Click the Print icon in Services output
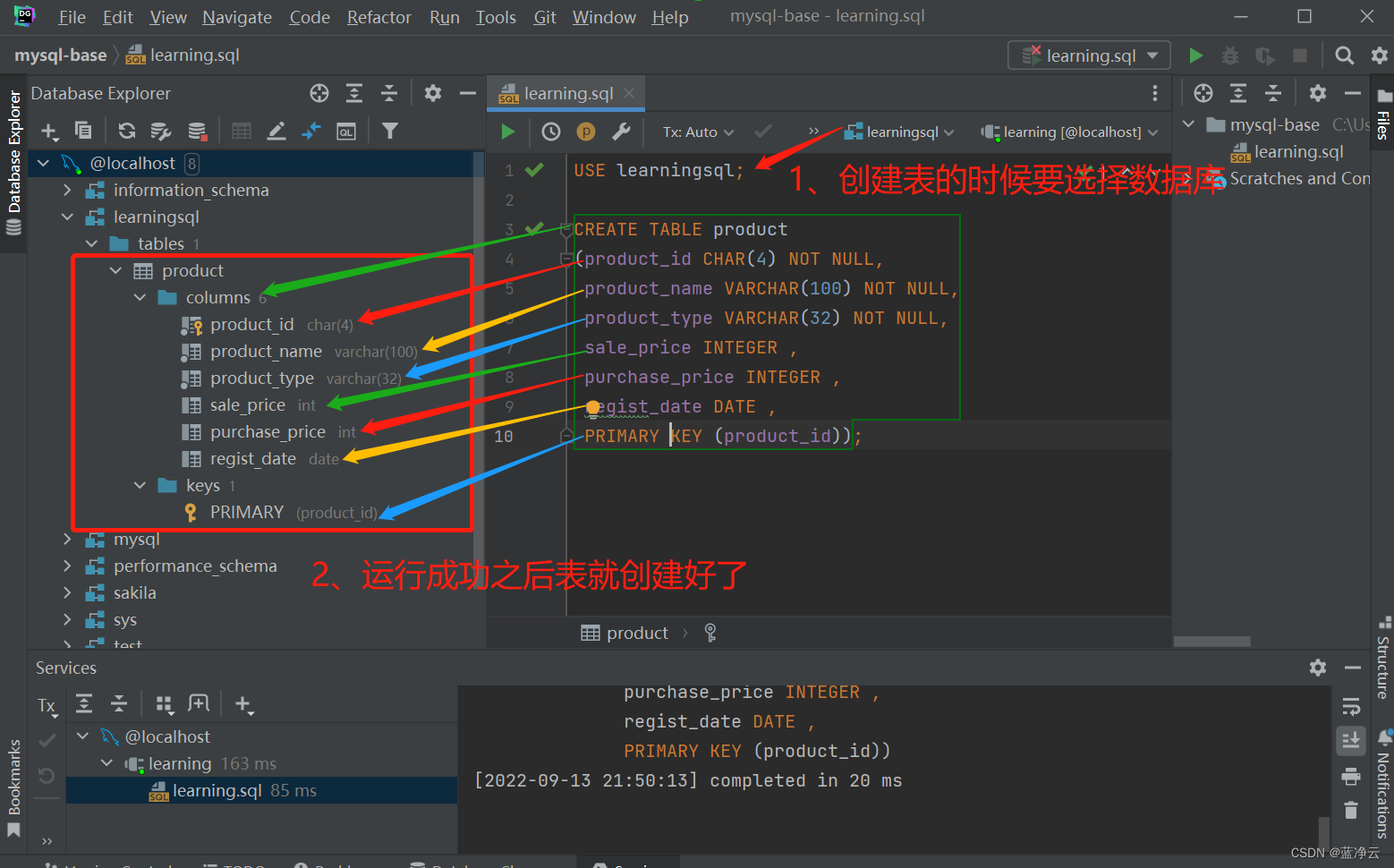 [x=1351, y=776]
